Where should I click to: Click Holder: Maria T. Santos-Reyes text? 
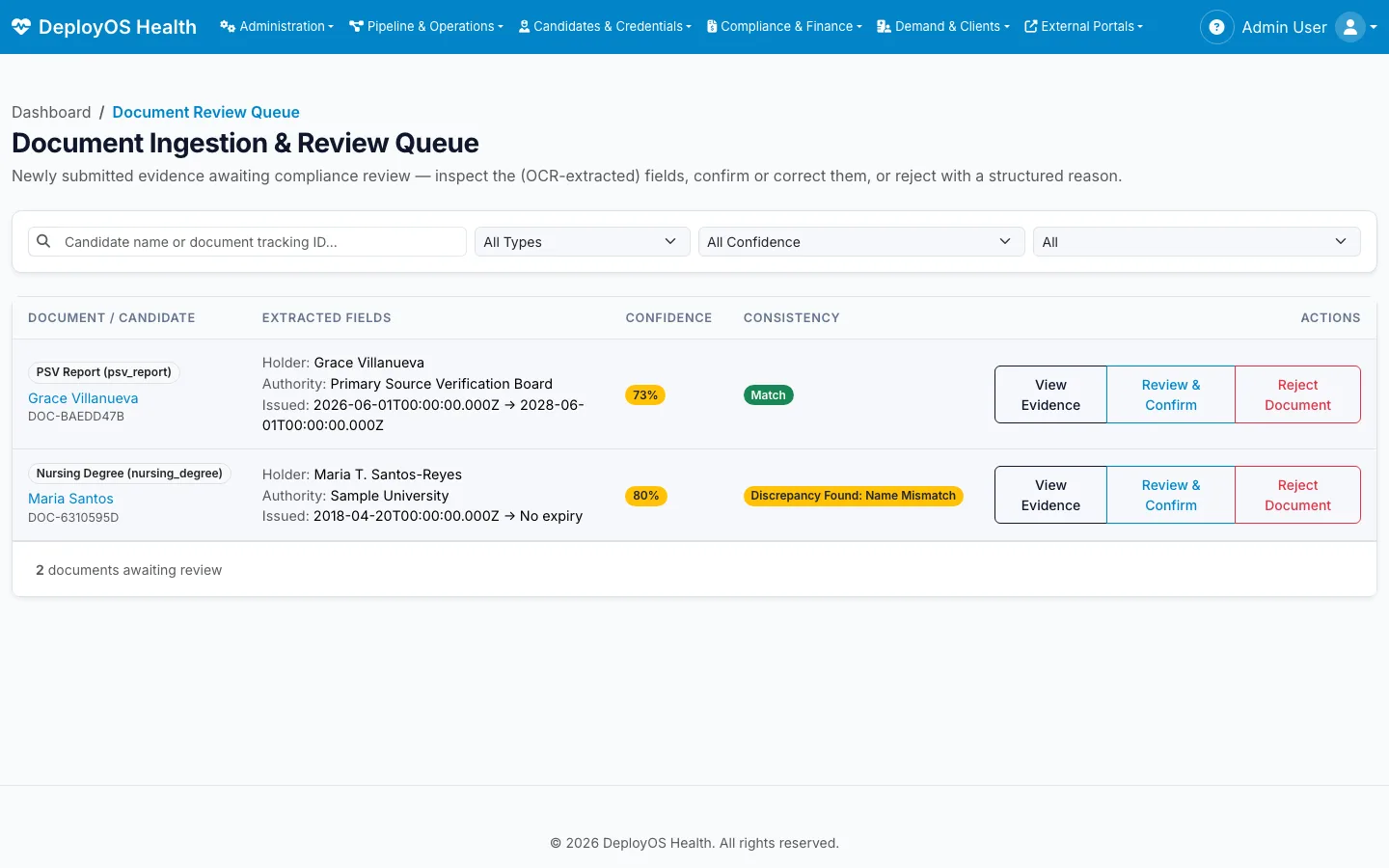[x=362, y=475]
